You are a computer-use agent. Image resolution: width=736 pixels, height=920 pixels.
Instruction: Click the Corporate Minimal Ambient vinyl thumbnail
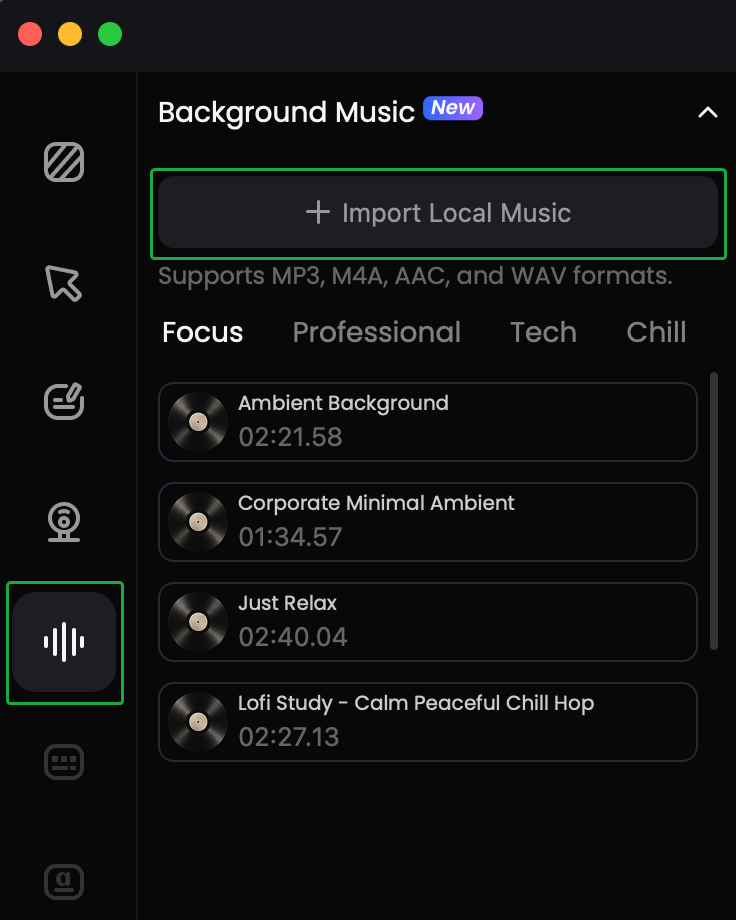(x=198, y=522)
